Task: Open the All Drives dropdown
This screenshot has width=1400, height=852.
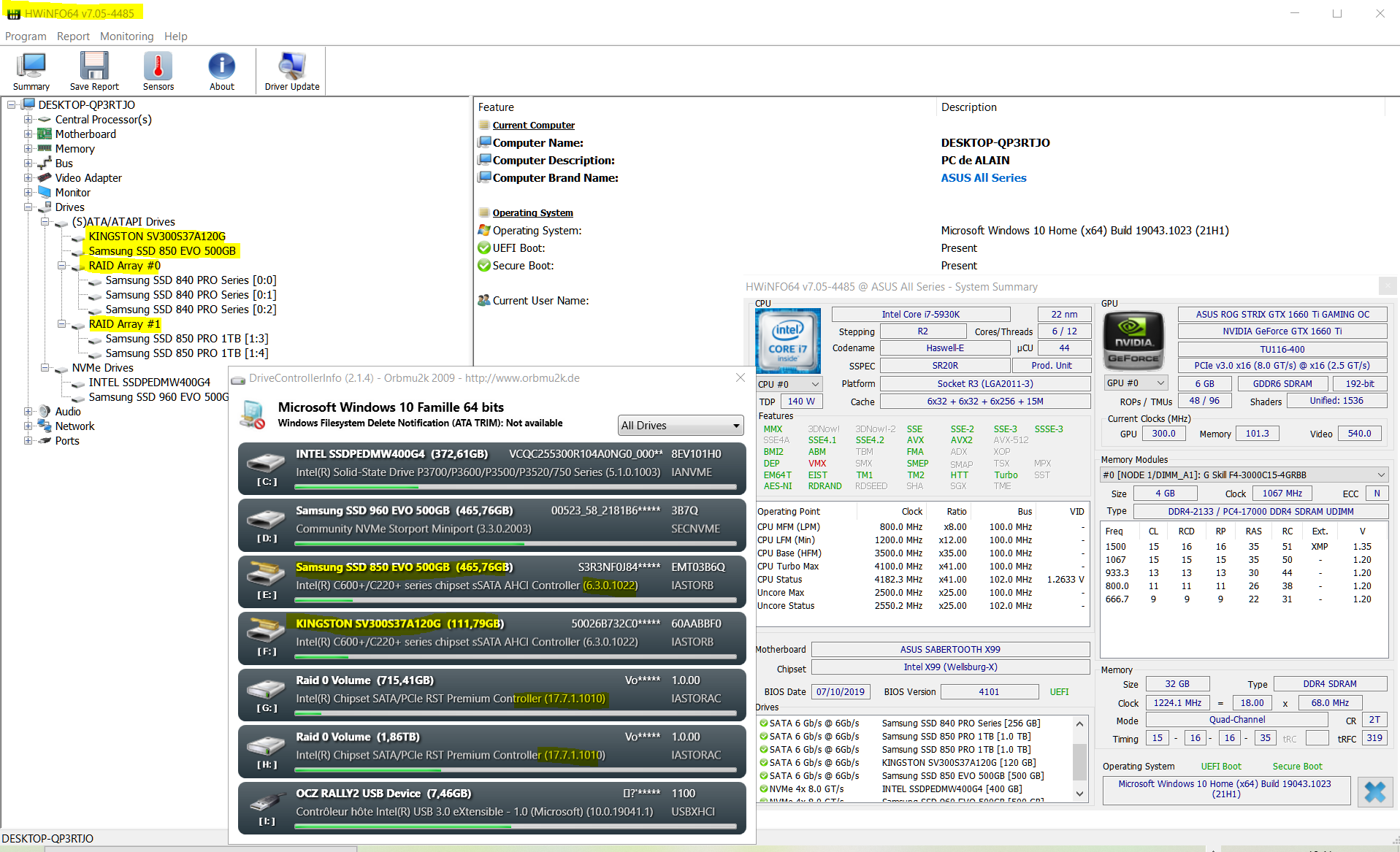Action: (x=681, y=425)
